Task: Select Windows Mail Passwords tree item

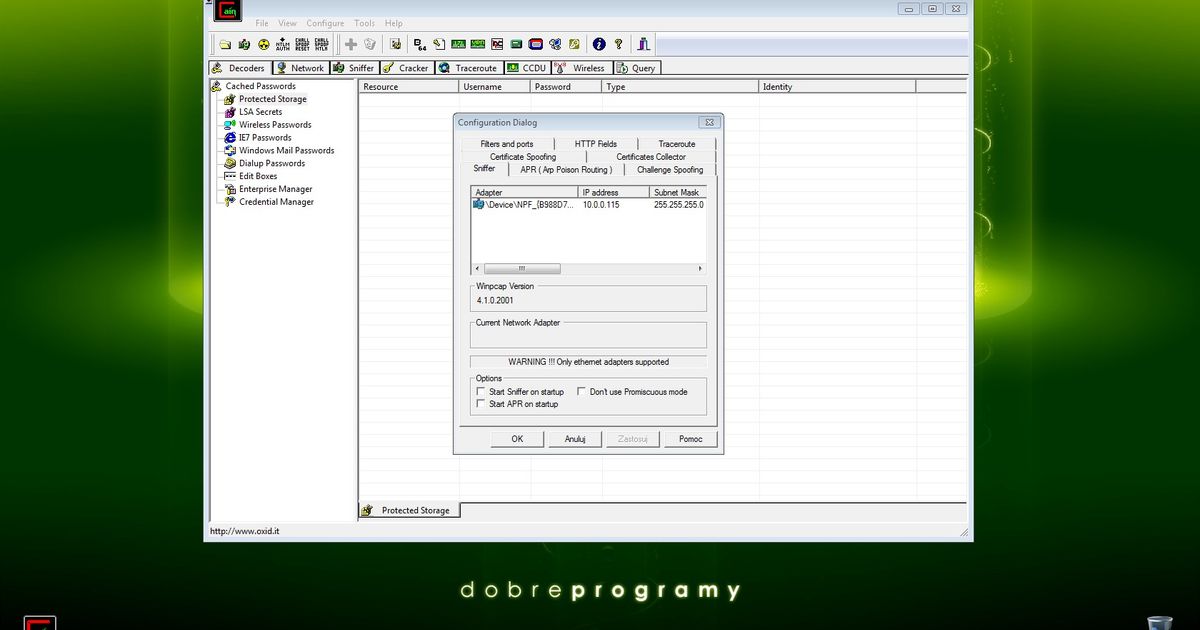Action: pyautogui.click(x=286, y=151)
